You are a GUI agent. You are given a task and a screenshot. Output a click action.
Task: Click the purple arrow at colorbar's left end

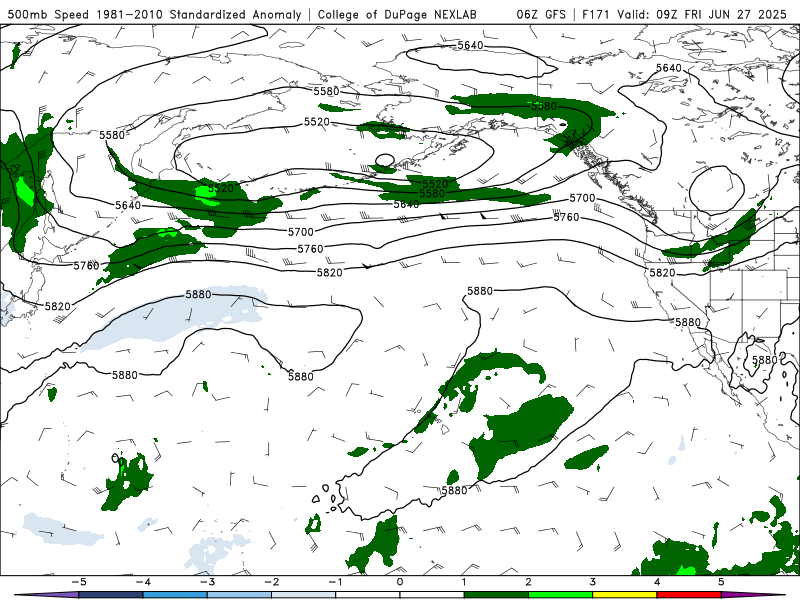(x=46, y=595)
